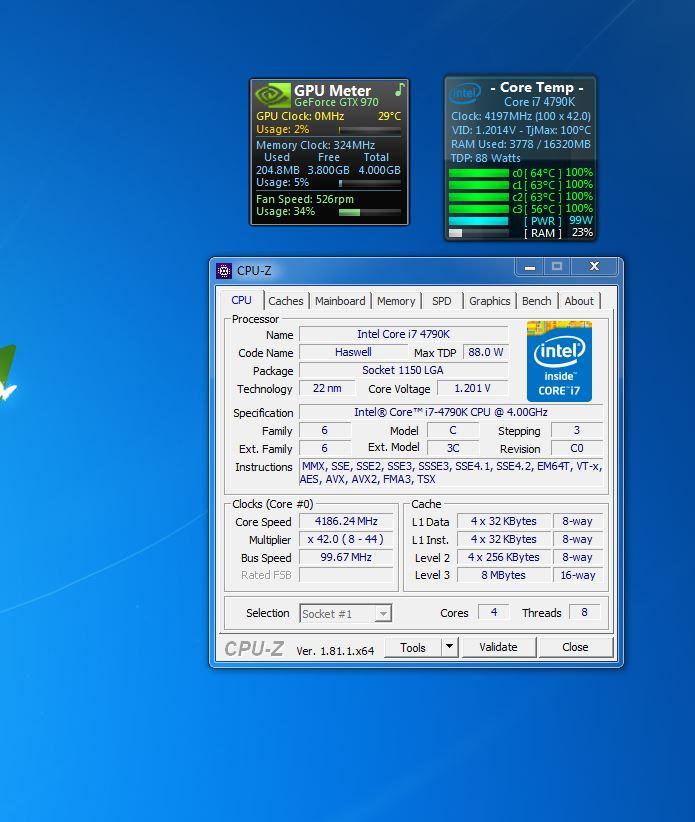Click the Ext. Model 3C value
This screenshot has width=695, height=822.
click(x=453, y=448)
